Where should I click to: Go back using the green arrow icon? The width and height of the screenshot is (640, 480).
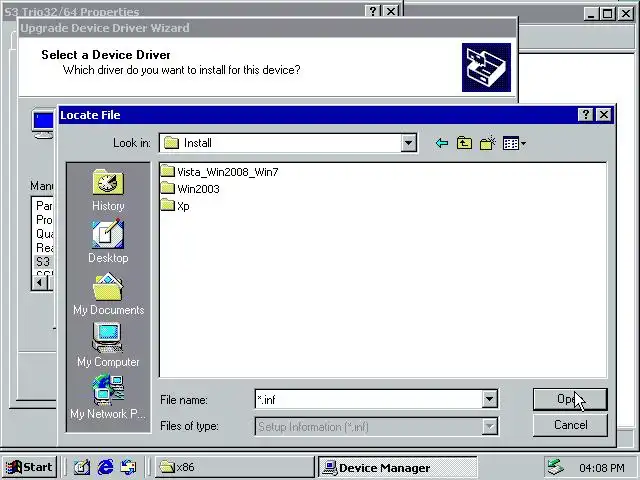(442, 143)
